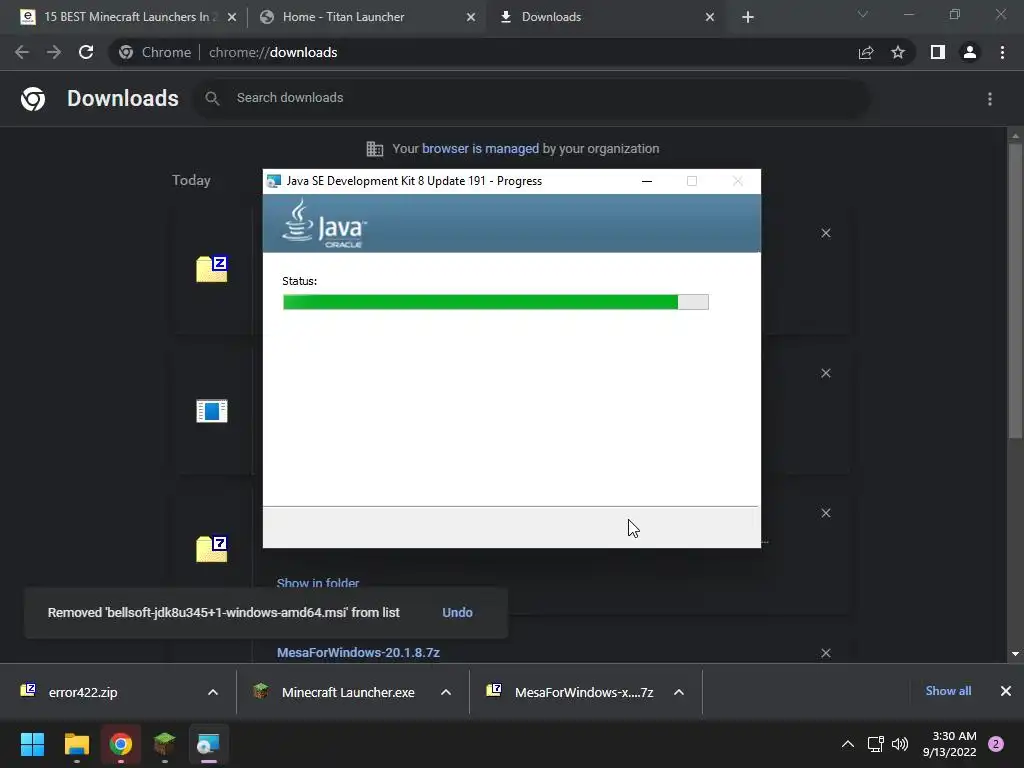Open the tab search chevron
Image resolution: width=1024 pixels, height=768 pixels.
click(x=863, y=14)
